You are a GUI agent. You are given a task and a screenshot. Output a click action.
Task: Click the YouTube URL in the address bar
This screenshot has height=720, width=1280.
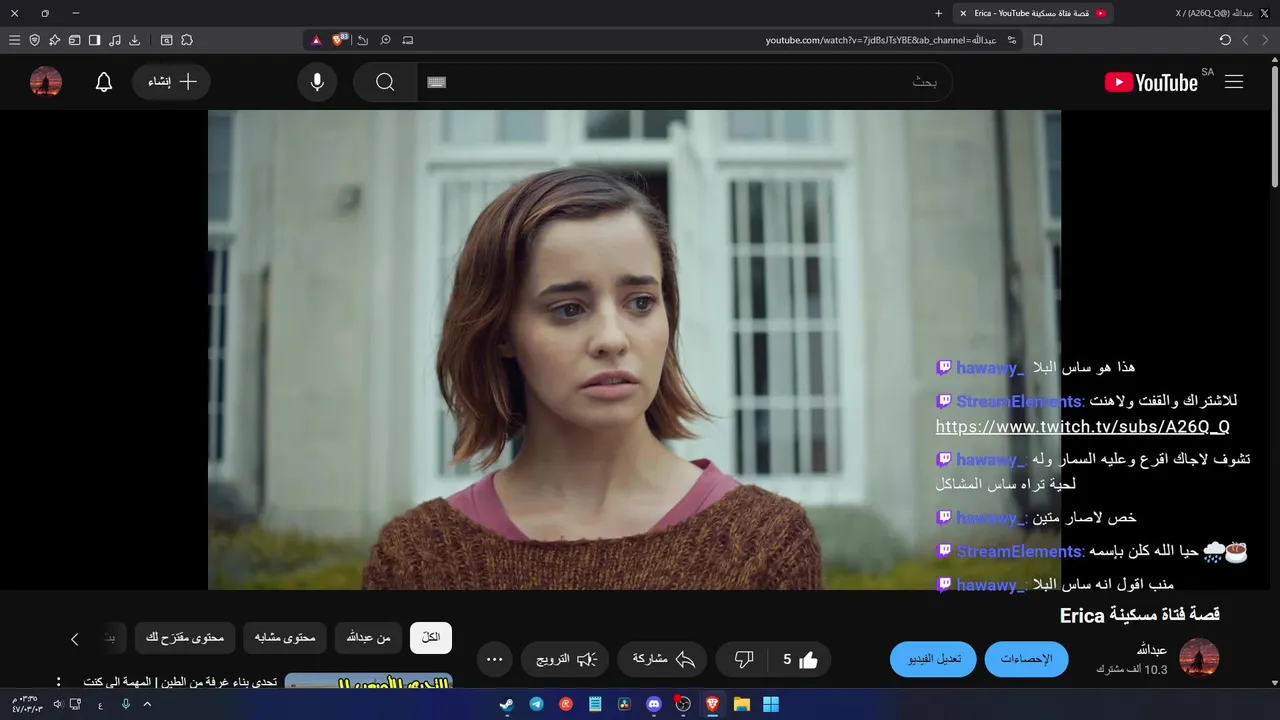click(x=882, y=40)
